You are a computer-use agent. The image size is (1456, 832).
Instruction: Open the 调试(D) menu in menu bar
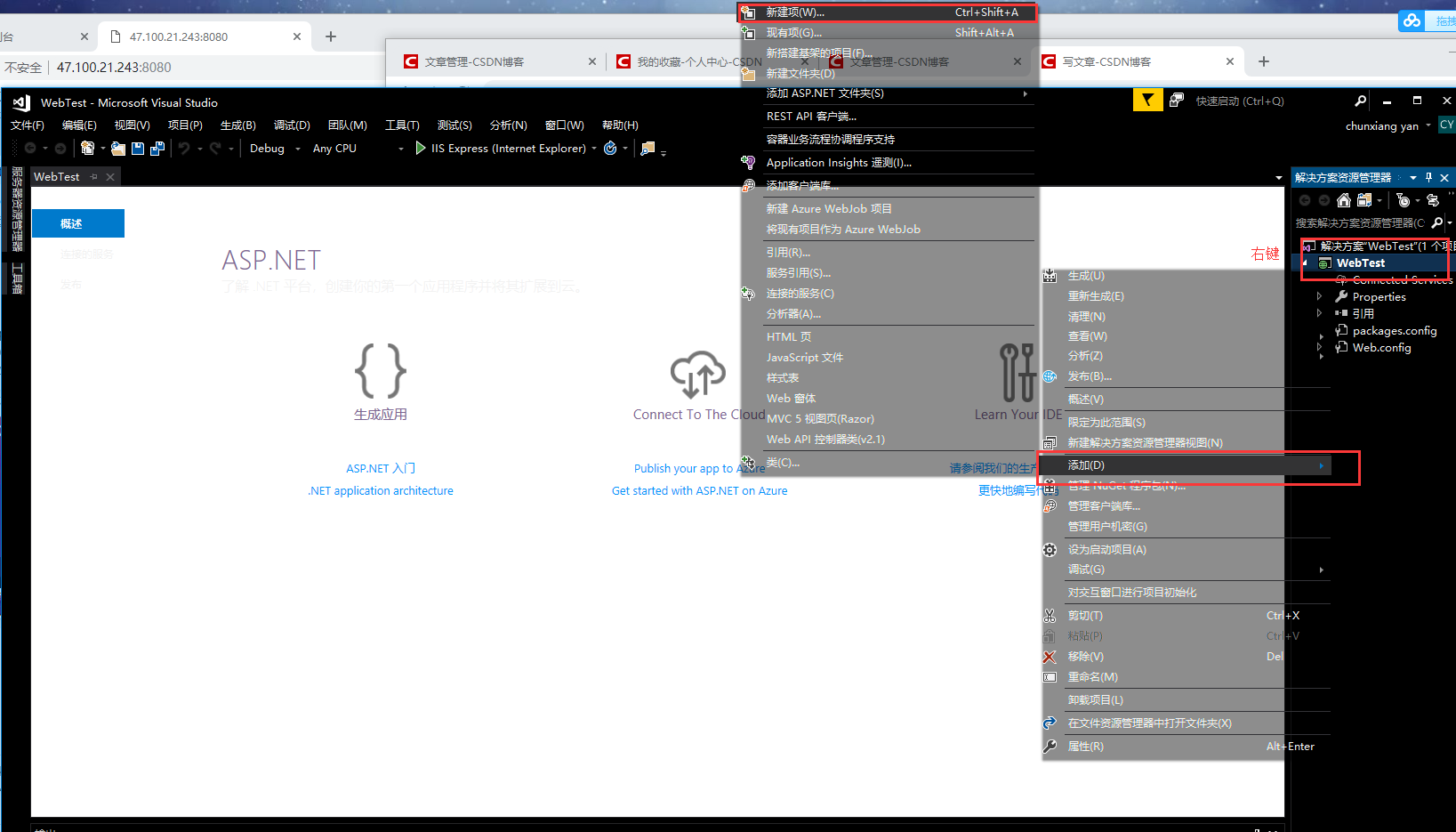tap(292, 125)
